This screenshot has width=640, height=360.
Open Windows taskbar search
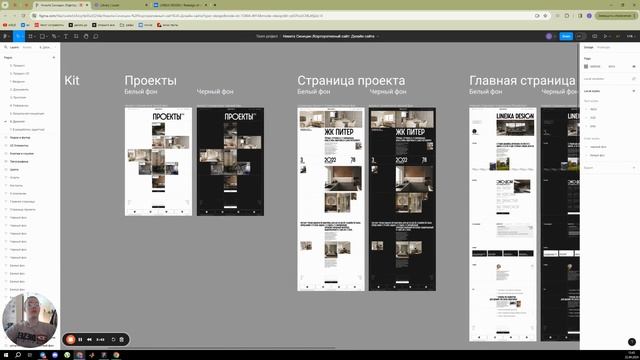18,355
